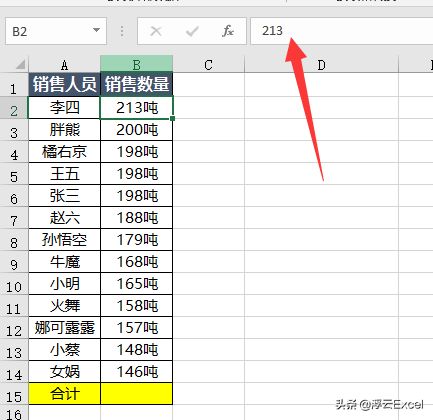Click the formula bar showing 213

pyautogui.click(x=342, y=31)
